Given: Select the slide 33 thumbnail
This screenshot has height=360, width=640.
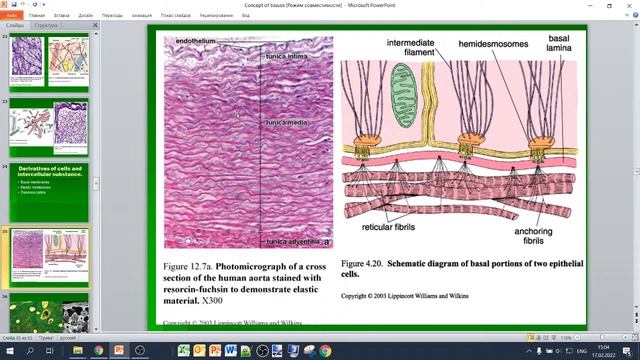Looking at the screenshot, I should [49, 127].
